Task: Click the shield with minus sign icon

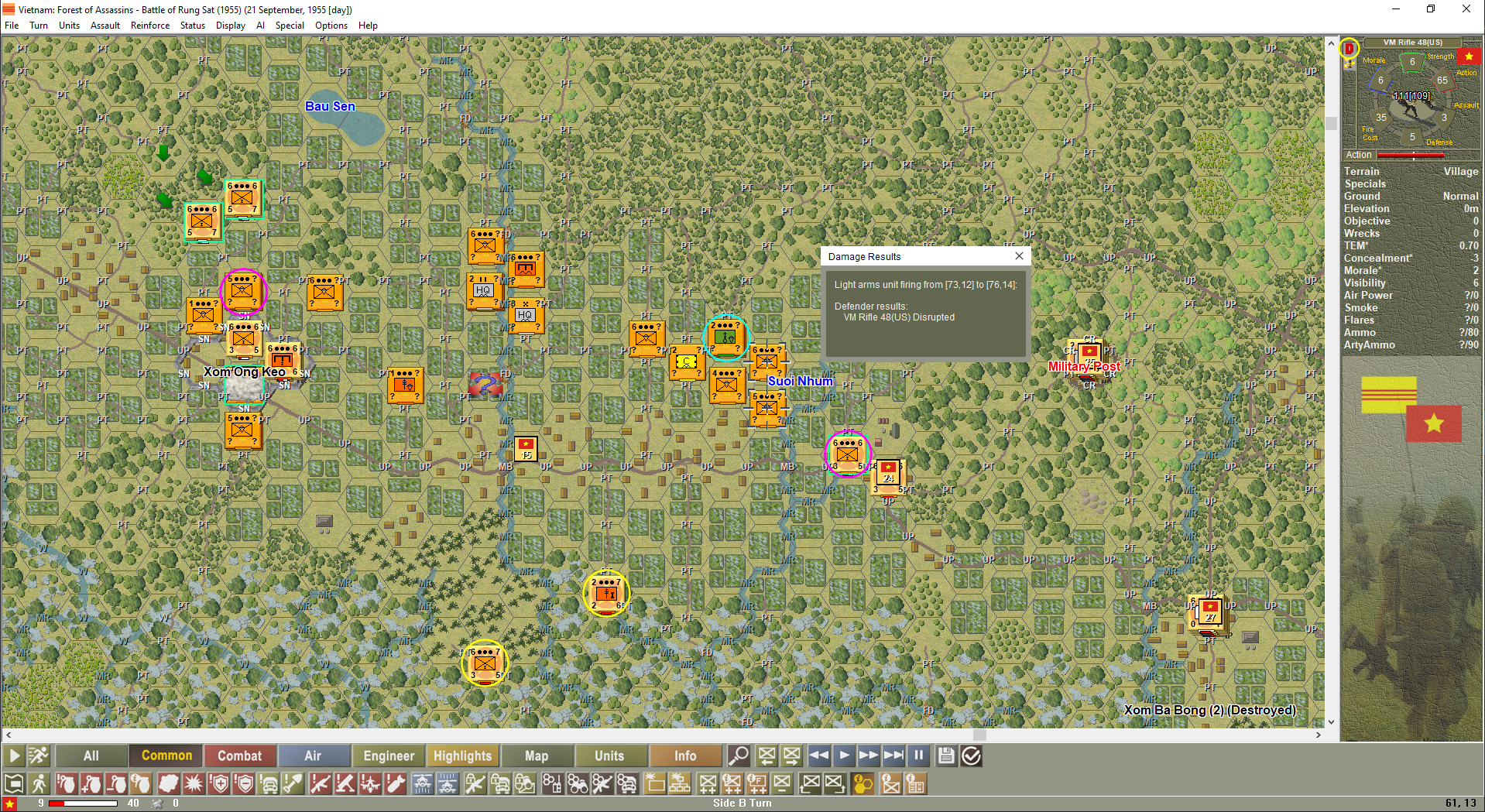Action: click(x=245, y=784)
